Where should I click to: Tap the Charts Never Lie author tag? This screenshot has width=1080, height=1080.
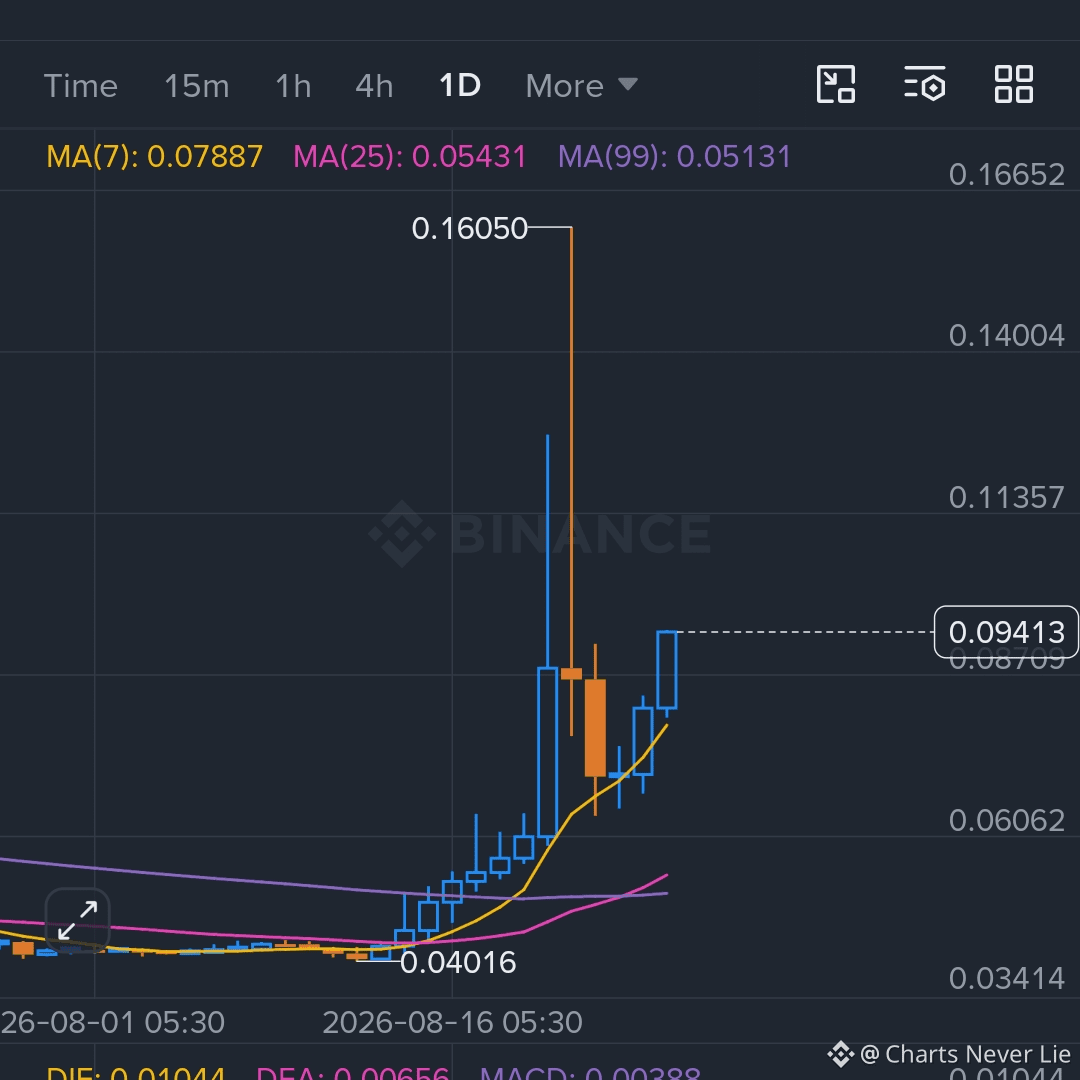tap(949, 1055)
